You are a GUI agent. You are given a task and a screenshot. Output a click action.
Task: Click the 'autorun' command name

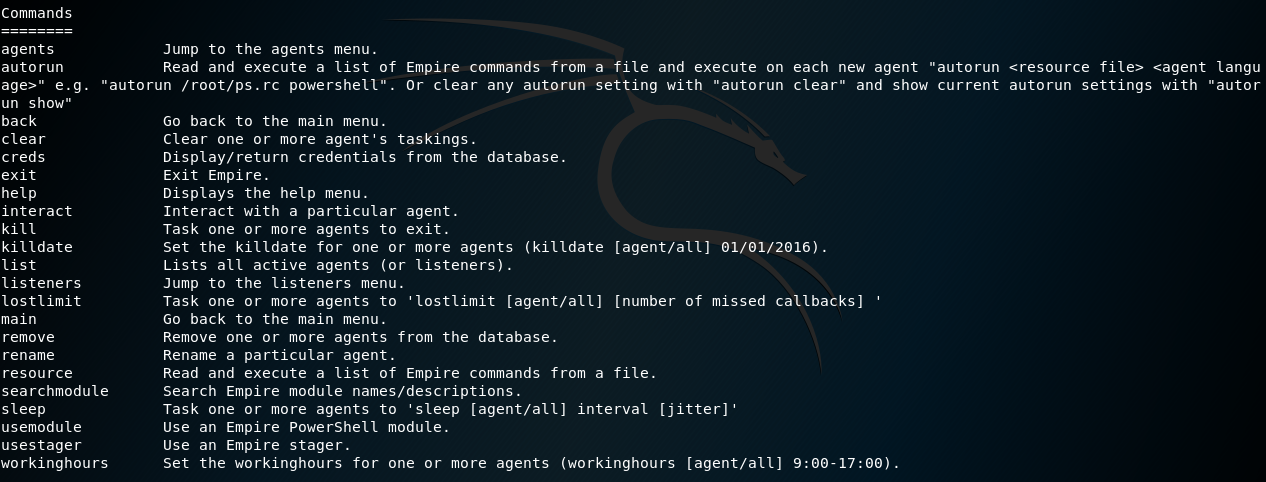pyautogui.click(x=32, y=67)
